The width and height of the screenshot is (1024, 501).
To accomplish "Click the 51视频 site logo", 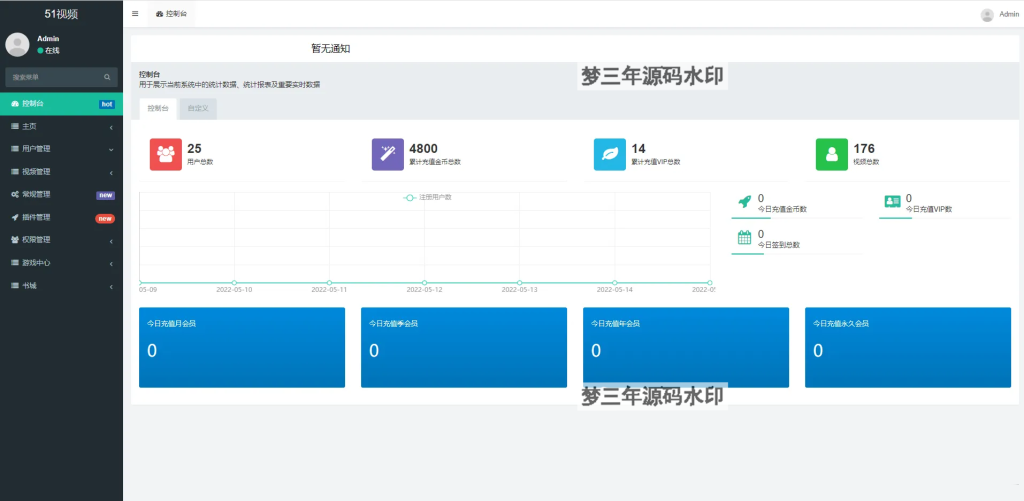I will pos(61,14).
